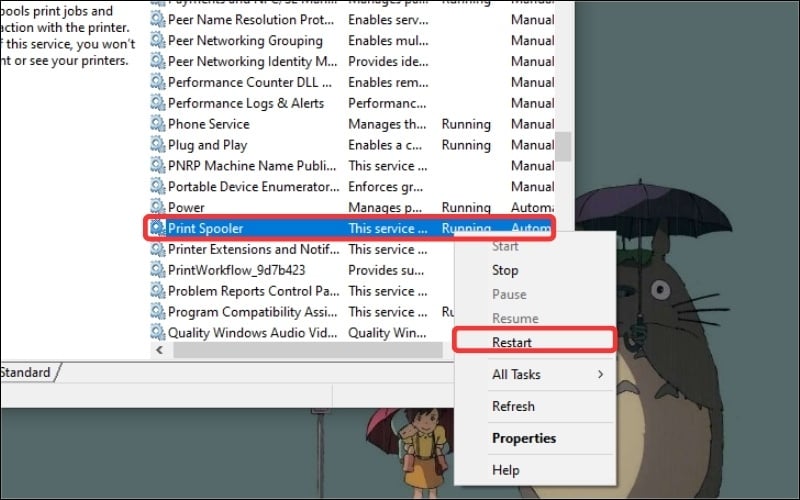Choose Stop in the context menu

[535, 270]
